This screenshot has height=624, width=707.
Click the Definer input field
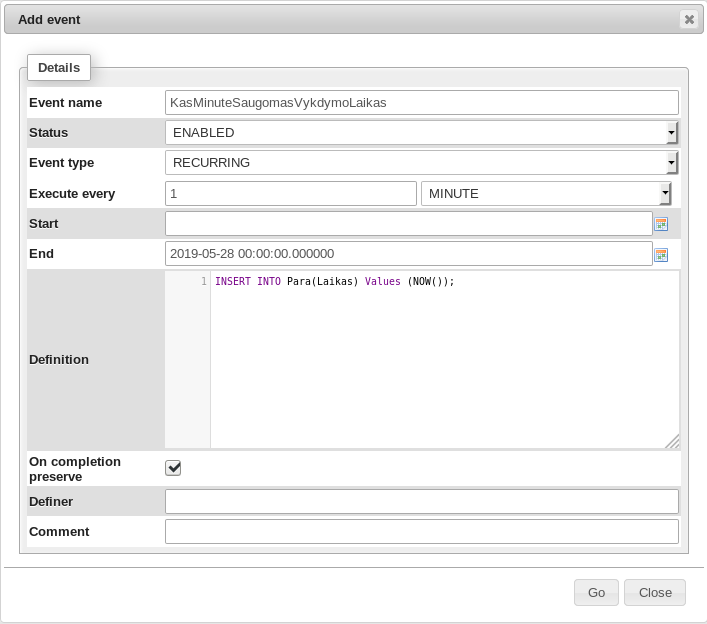pos(421,501)
